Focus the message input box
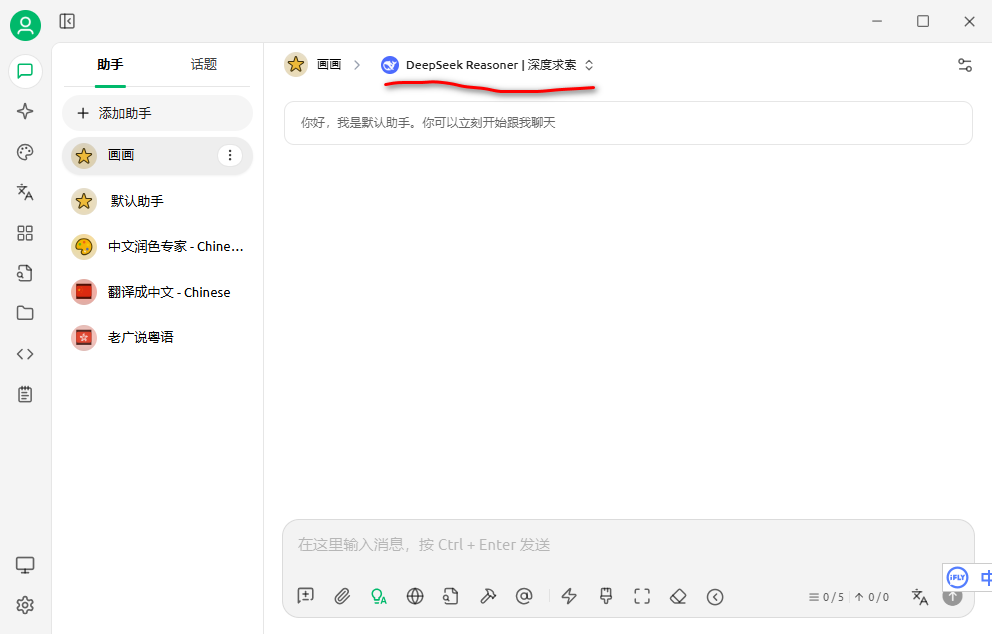This screenshot has height=634, width=992. pos(628,545)
